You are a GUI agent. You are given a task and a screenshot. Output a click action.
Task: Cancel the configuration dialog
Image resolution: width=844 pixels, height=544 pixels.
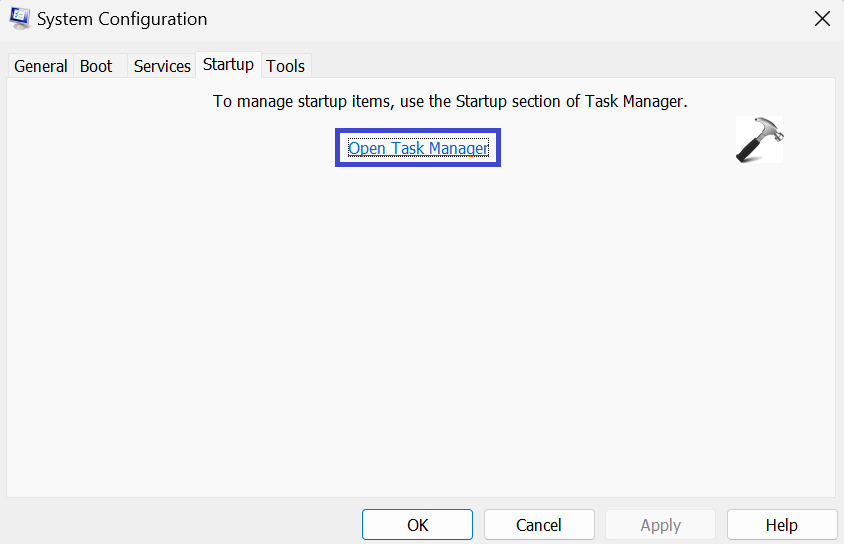[539, 525]
